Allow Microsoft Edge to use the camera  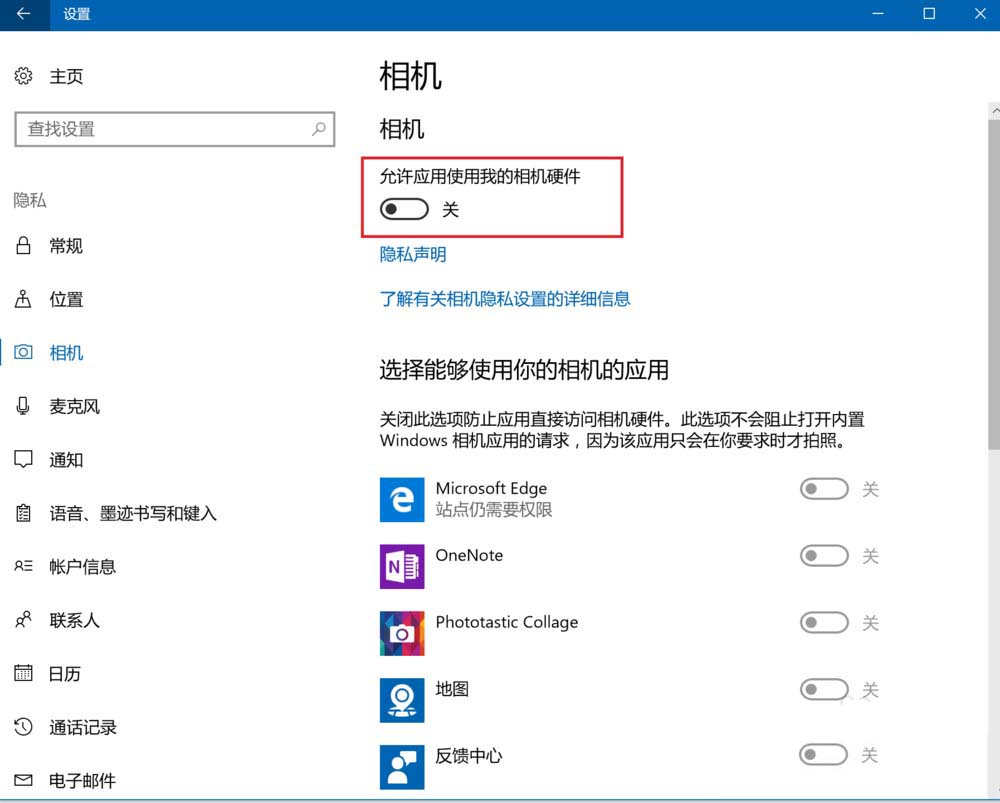(x=823, y=489)
